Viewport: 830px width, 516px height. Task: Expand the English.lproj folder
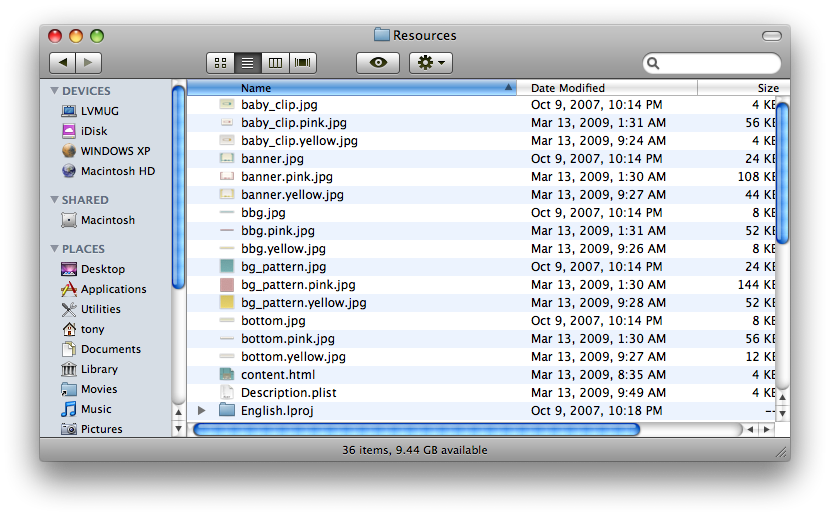click(x=202, y=411)
